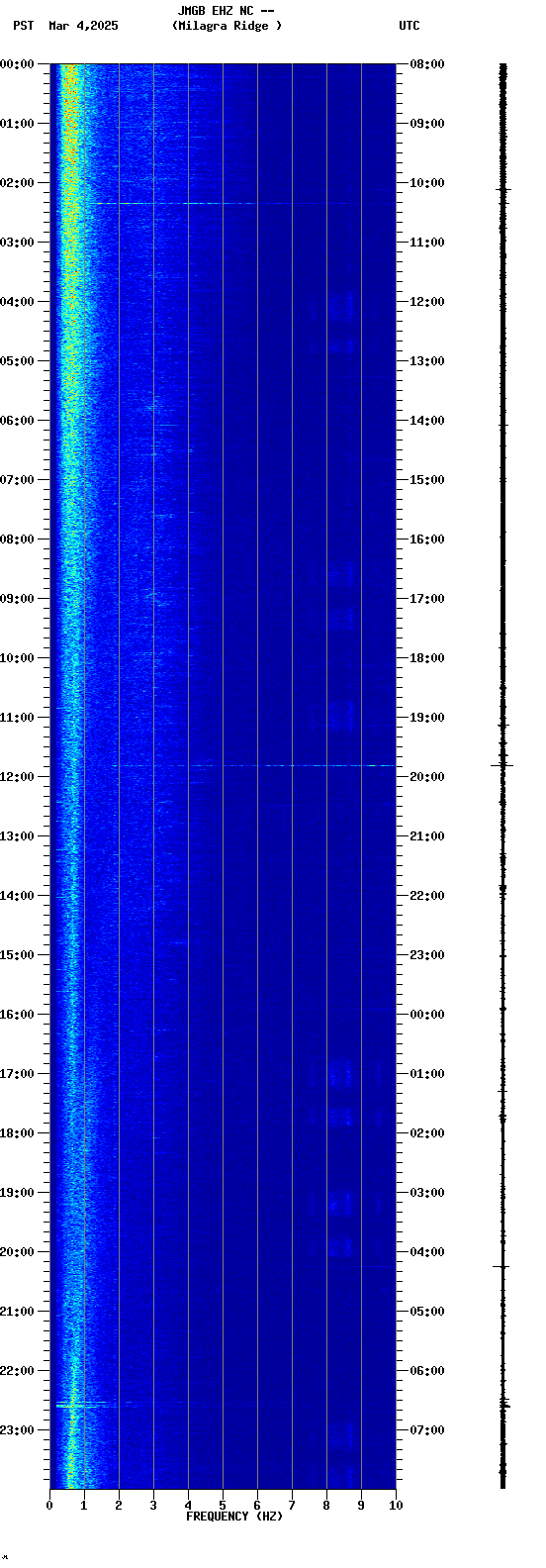Click the 5 Hz frequency tick label
This screenshot has width=546, height=1568.
(x=223, y=1506)
